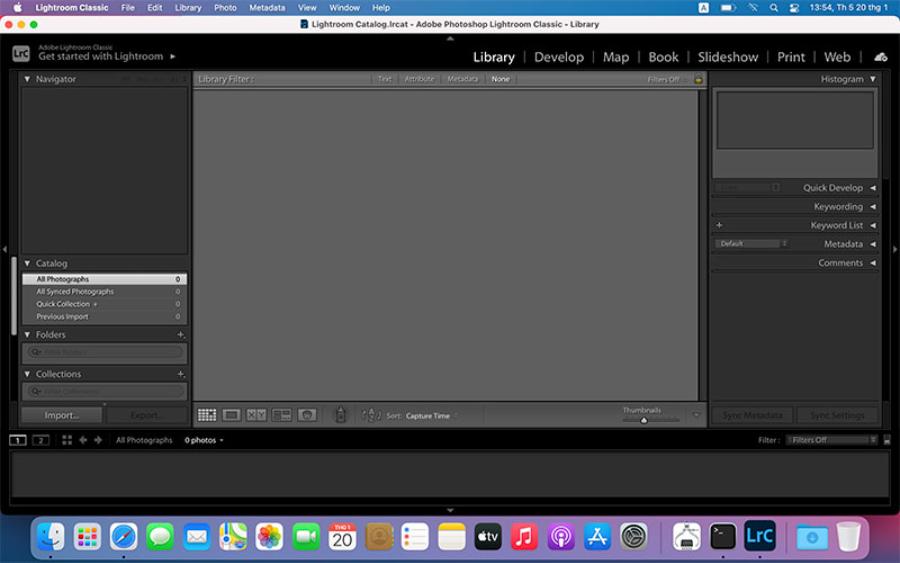This screenshot has height=563, width=900.
Task: Open Metadata Default preset dropdown
Action: pos(751,244)
